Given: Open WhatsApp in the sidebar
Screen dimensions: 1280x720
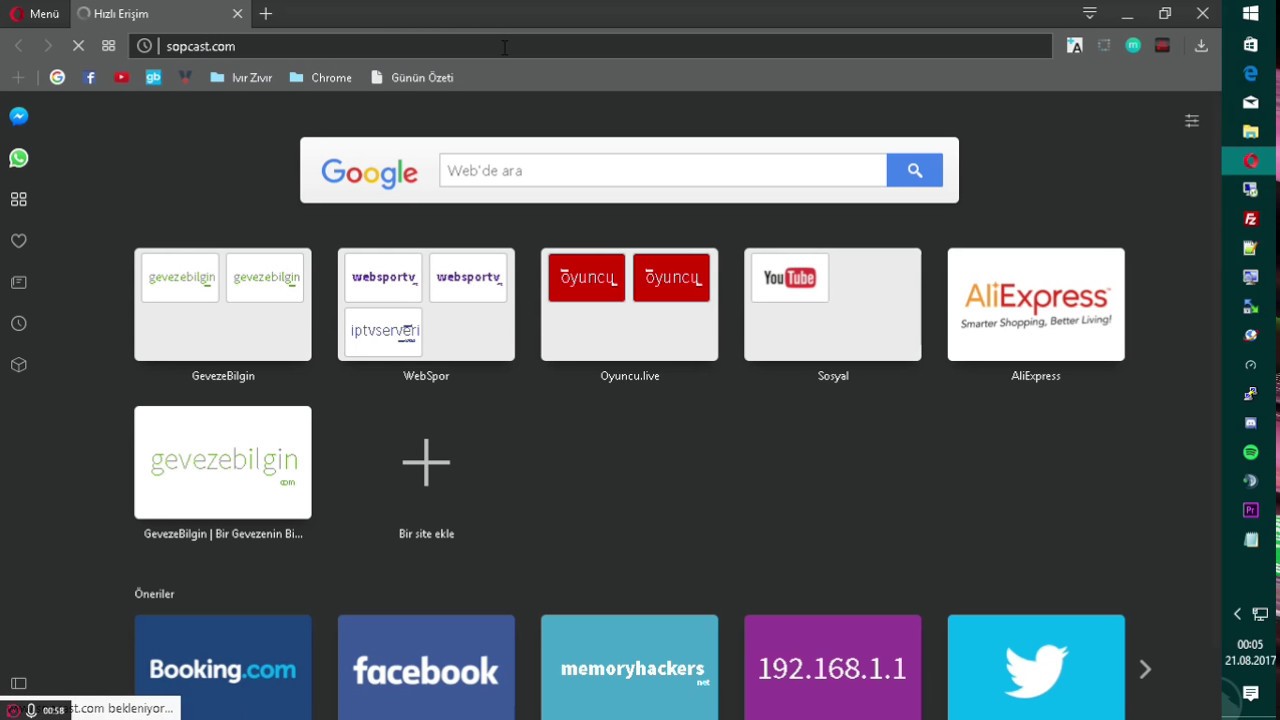Looking at the screenshot, I should tap(19, 158).
